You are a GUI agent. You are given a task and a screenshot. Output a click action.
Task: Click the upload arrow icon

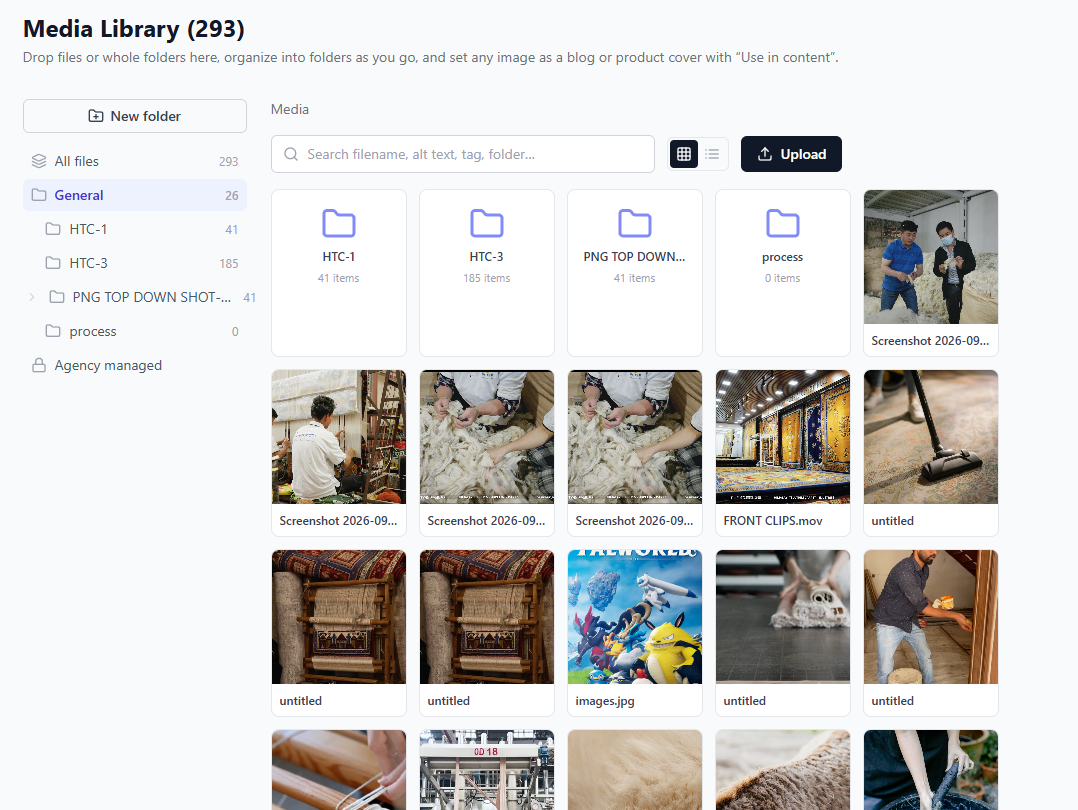tap(764, 154)
